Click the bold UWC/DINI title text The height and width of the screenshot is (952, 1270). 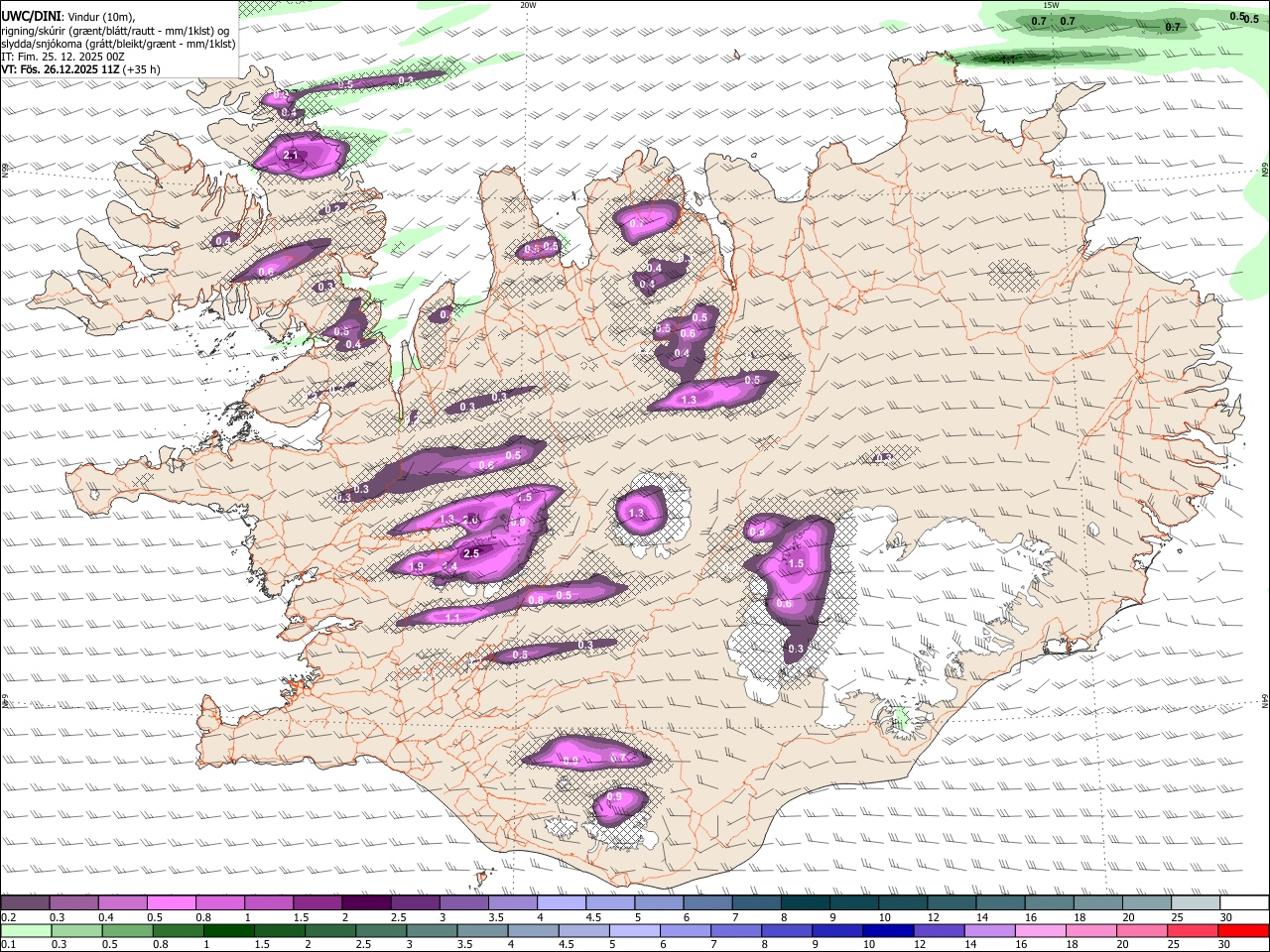pyautogui.click(x=31, y=16)
